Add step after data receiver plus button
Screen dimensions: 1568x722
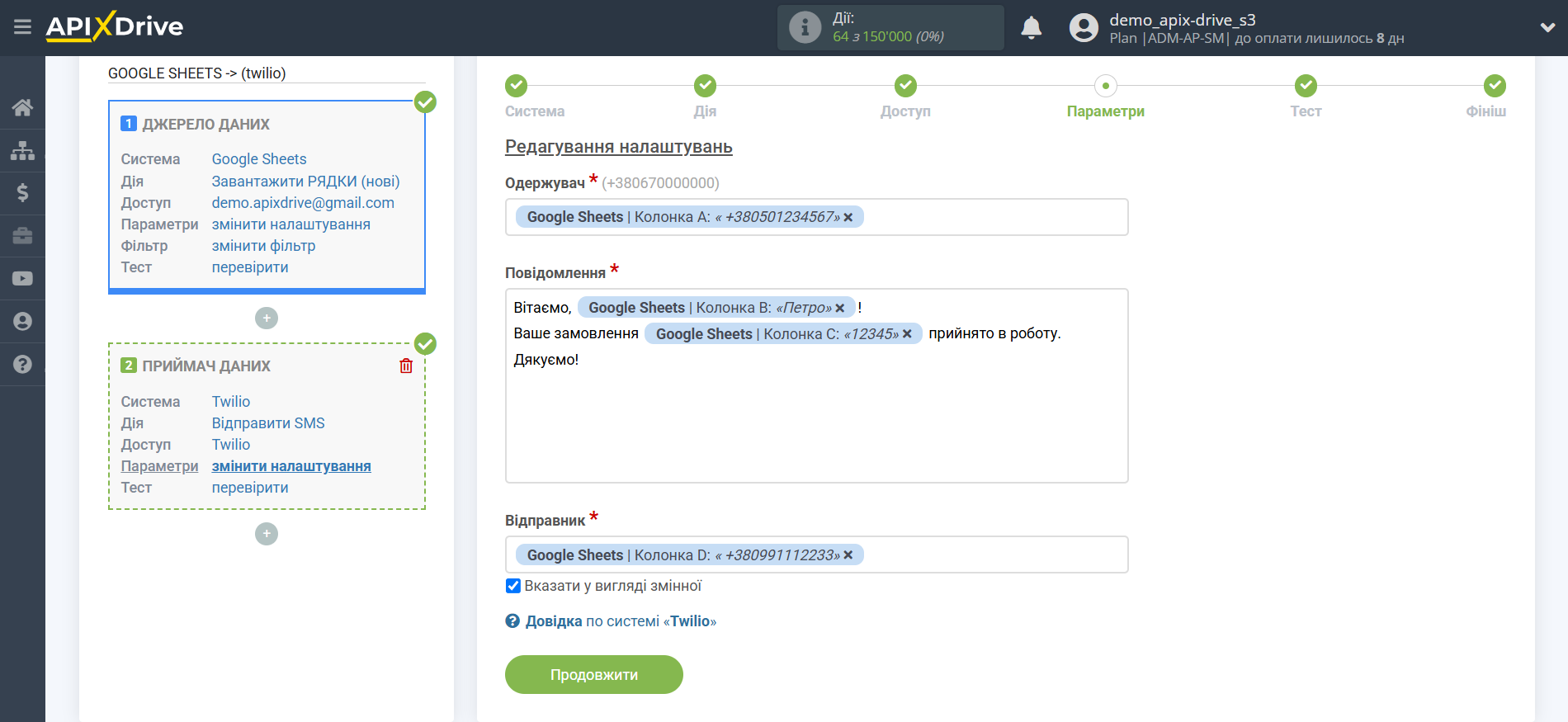[267, 534]
